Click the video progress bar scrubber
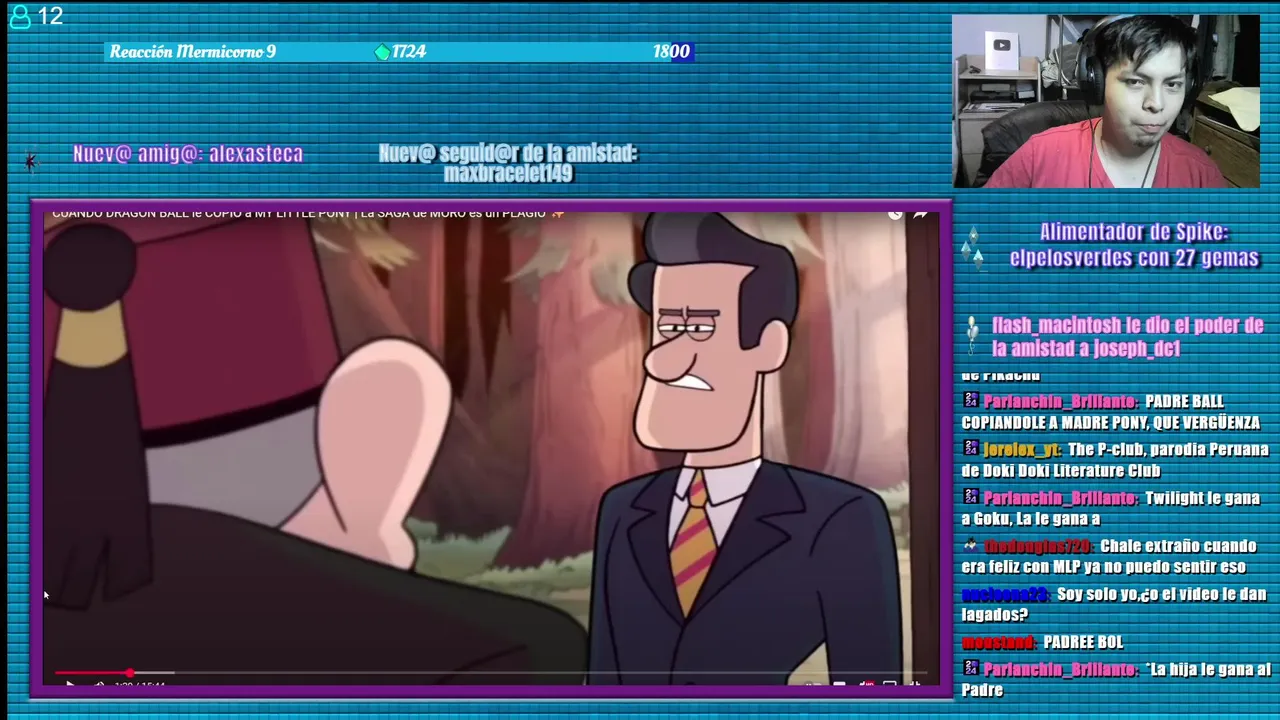This screenshot has width=1280, height=720. click(x=130, y=673)
